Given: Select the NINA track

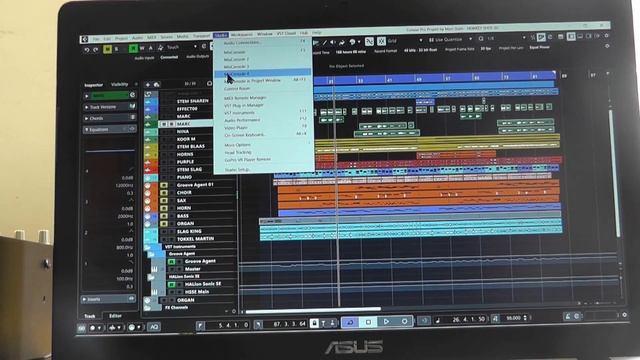Looking at the screenshot, I should coord(183,131).
